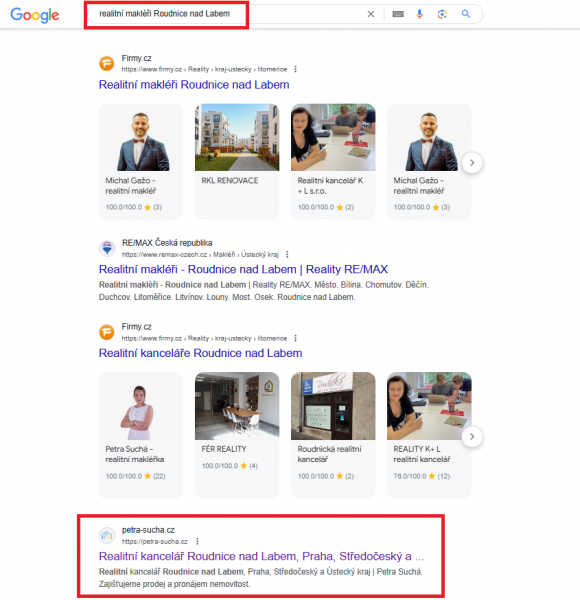Click the Google logo

[34, 15]
